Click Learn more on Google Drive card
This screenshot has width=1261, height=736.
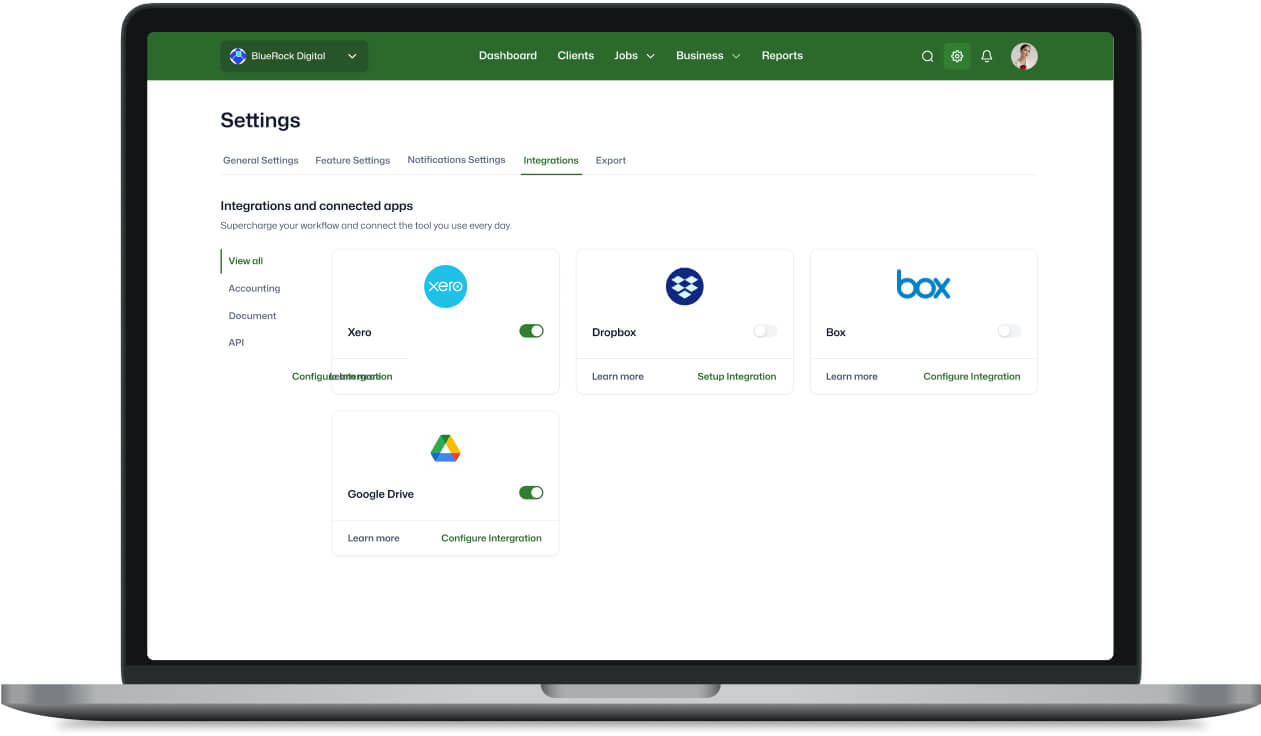[x=374, y=538]
